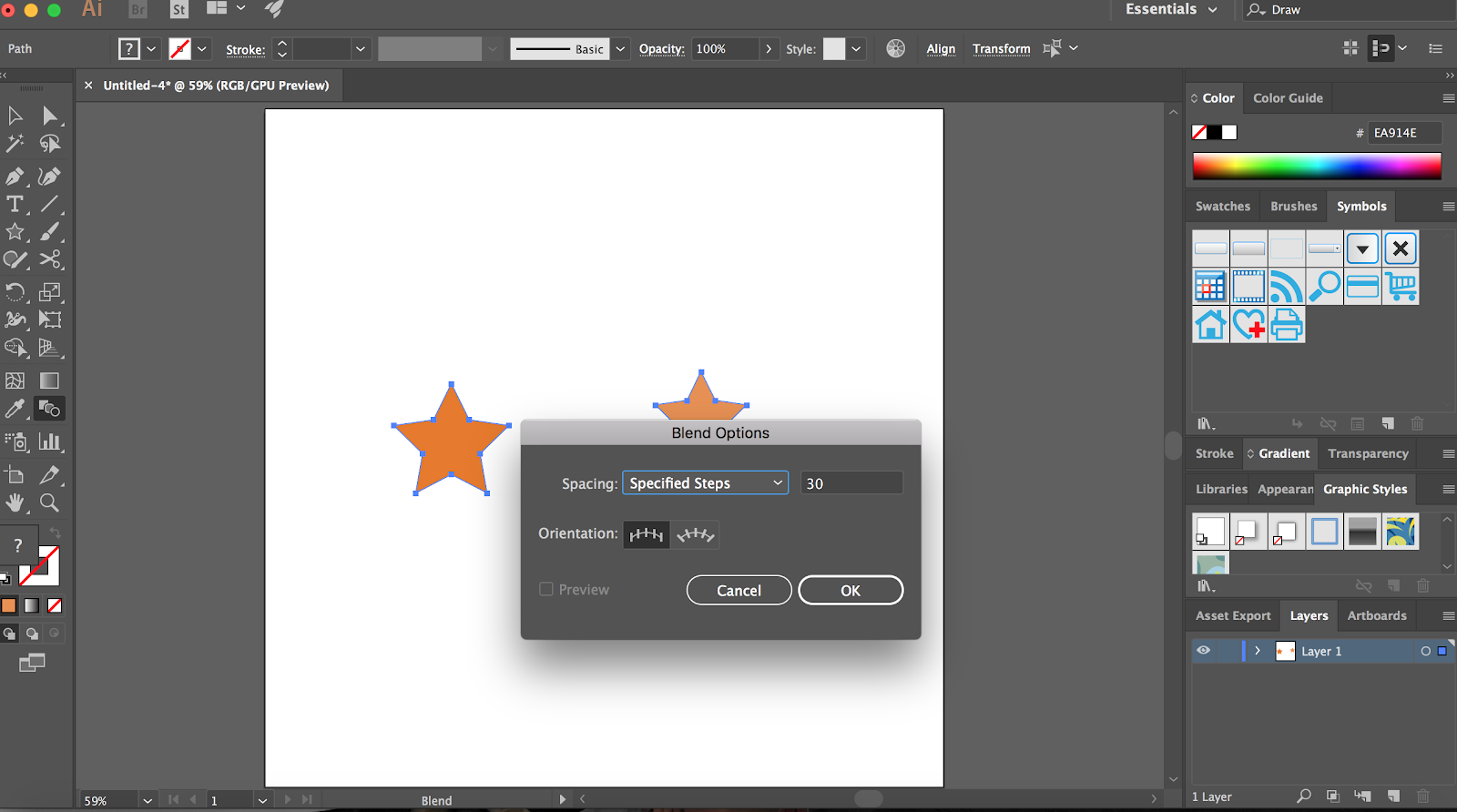Click the Home symbol in Symbols panel
The image size is (1457, 812).
click(x=1211, y=325)
